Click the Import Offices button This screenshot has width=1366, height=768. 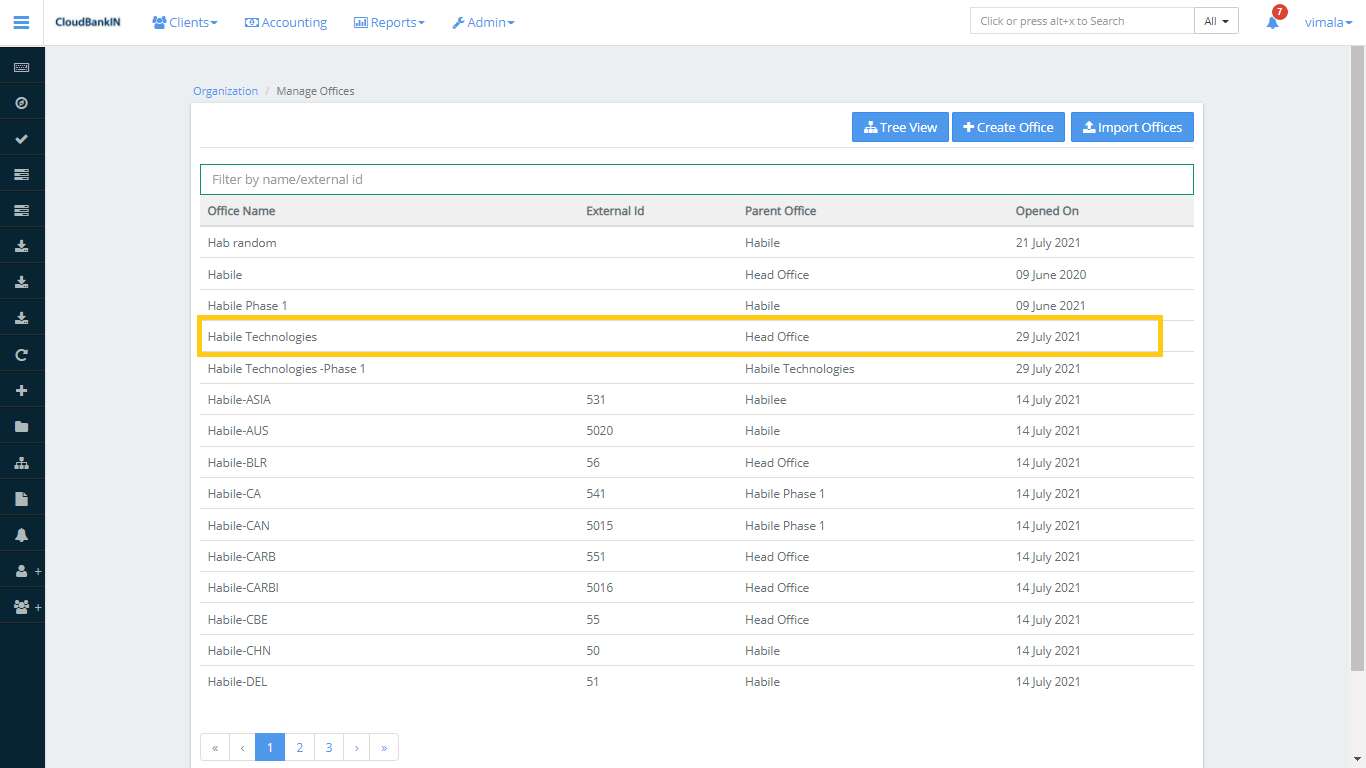[1132, 127]
